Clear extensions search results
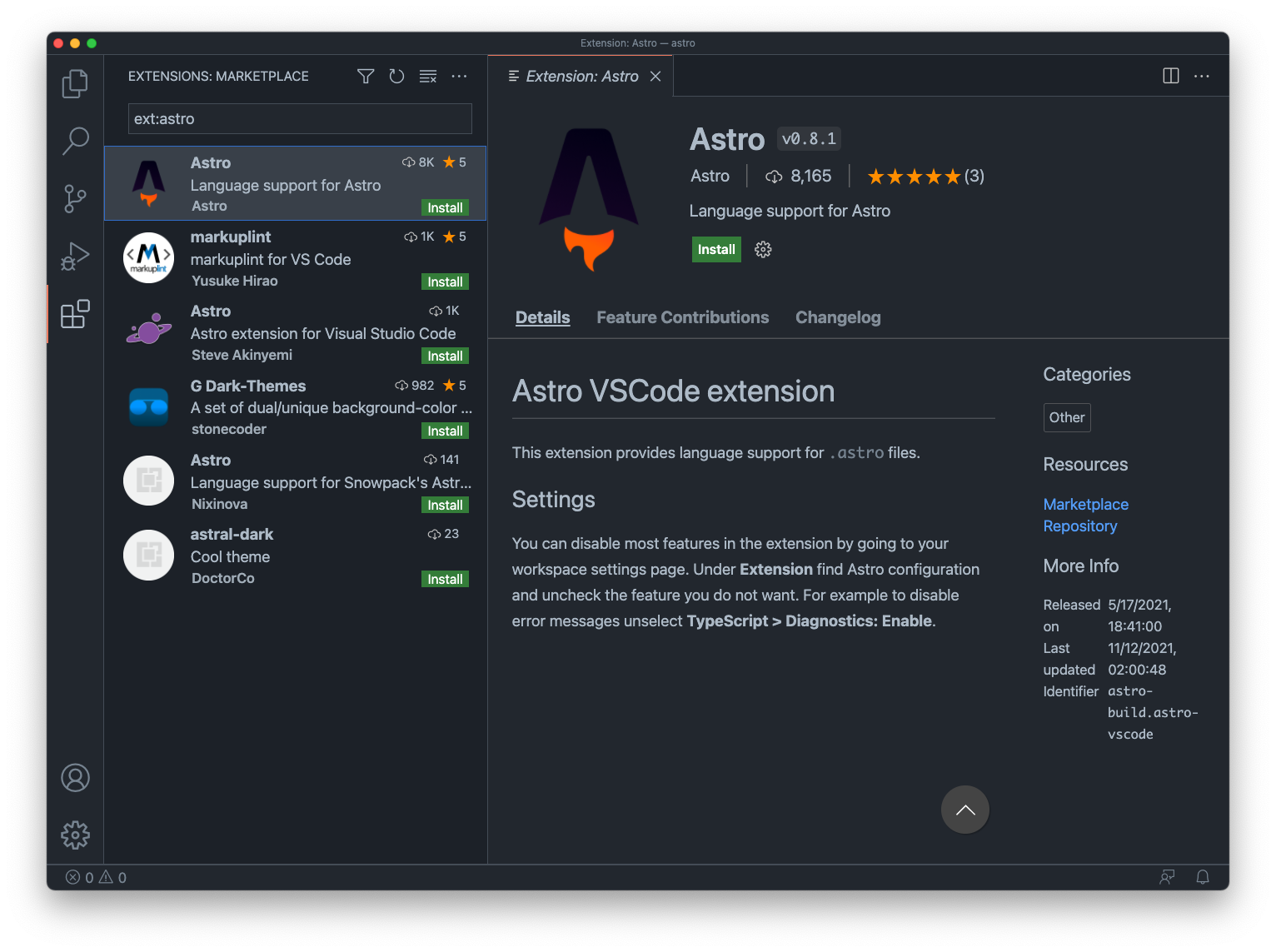The height and width of the screenshot is (952, 1276). click(428, 77)
